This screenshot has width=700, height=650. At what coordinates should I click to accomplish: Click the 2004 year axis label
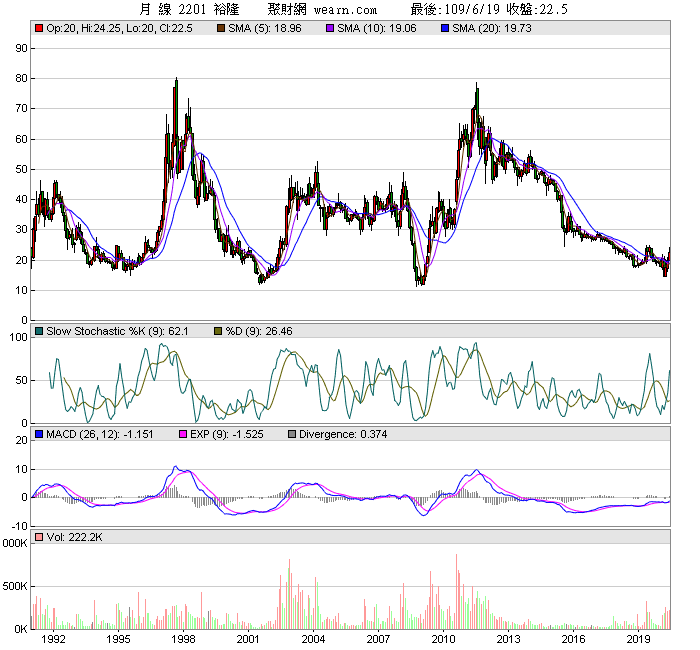click(x=313, y=639)
